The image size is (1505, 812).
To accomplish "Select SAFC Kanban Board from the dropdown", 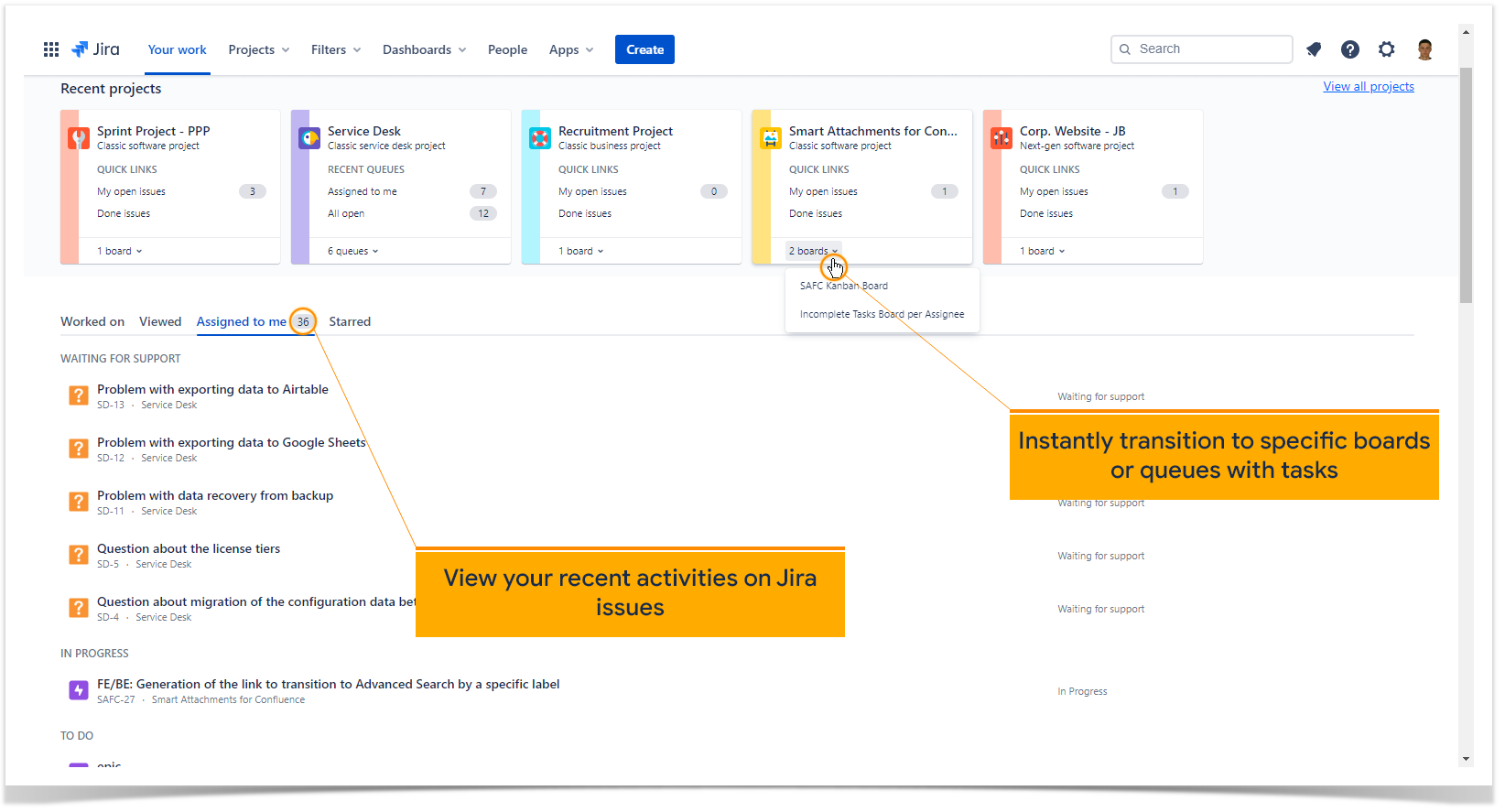I will pos(844,286).
